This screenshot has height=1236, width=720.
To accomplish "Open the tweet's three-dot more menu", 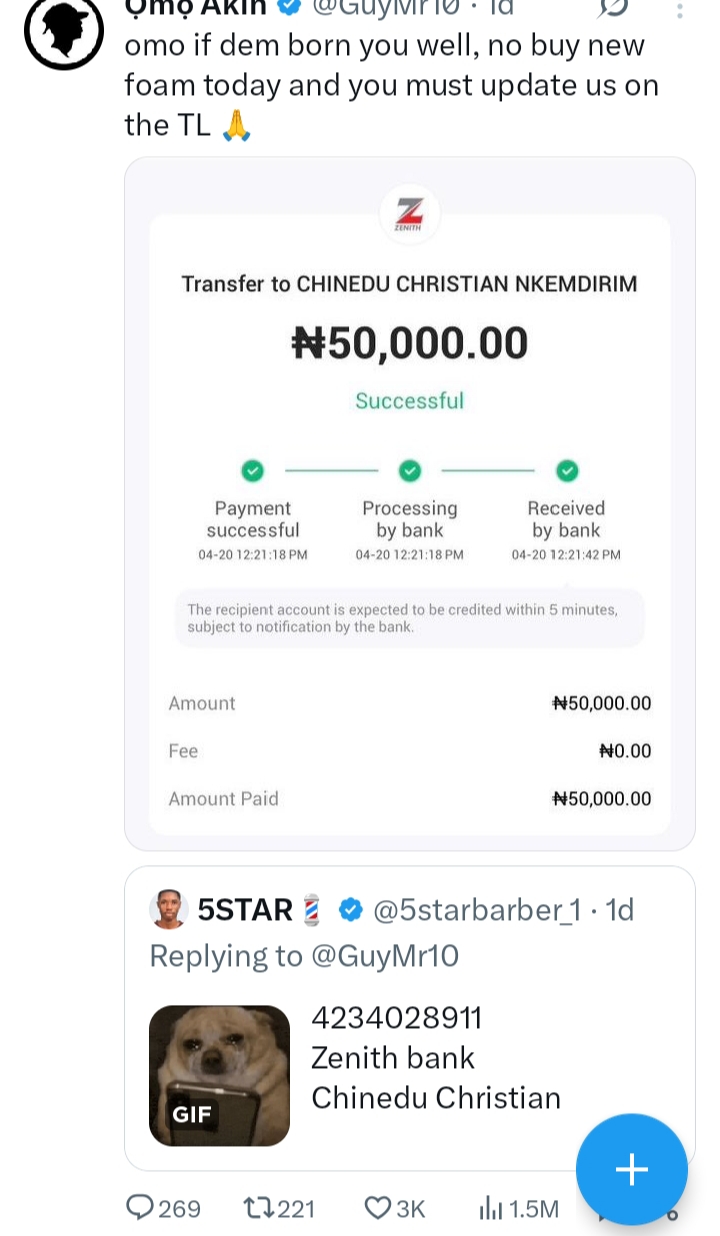I will point(680,10).
